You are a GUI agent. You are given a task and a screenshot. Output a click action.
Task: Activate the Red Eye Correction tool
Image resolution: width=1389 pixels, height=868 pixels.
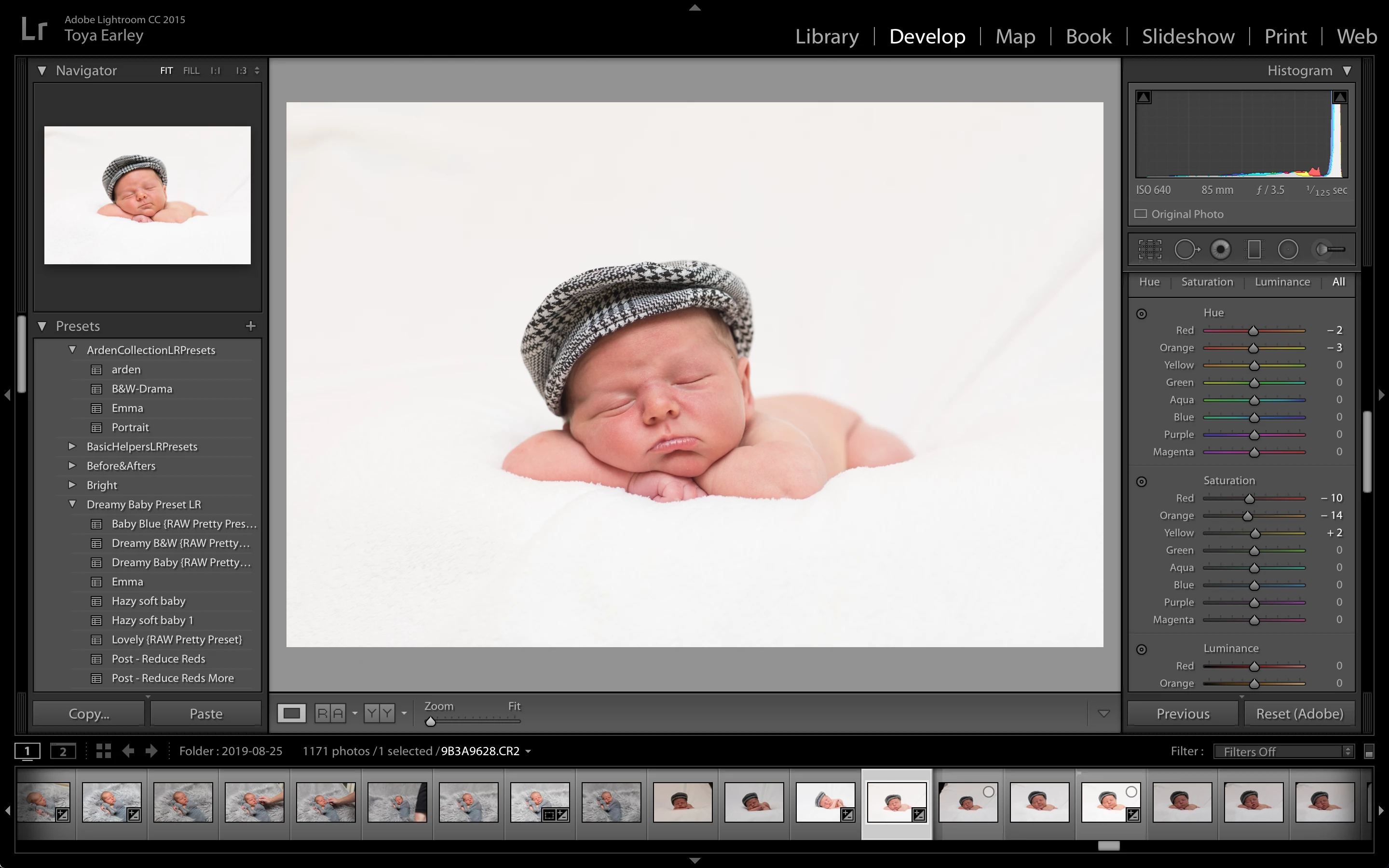coord(1220,249)
